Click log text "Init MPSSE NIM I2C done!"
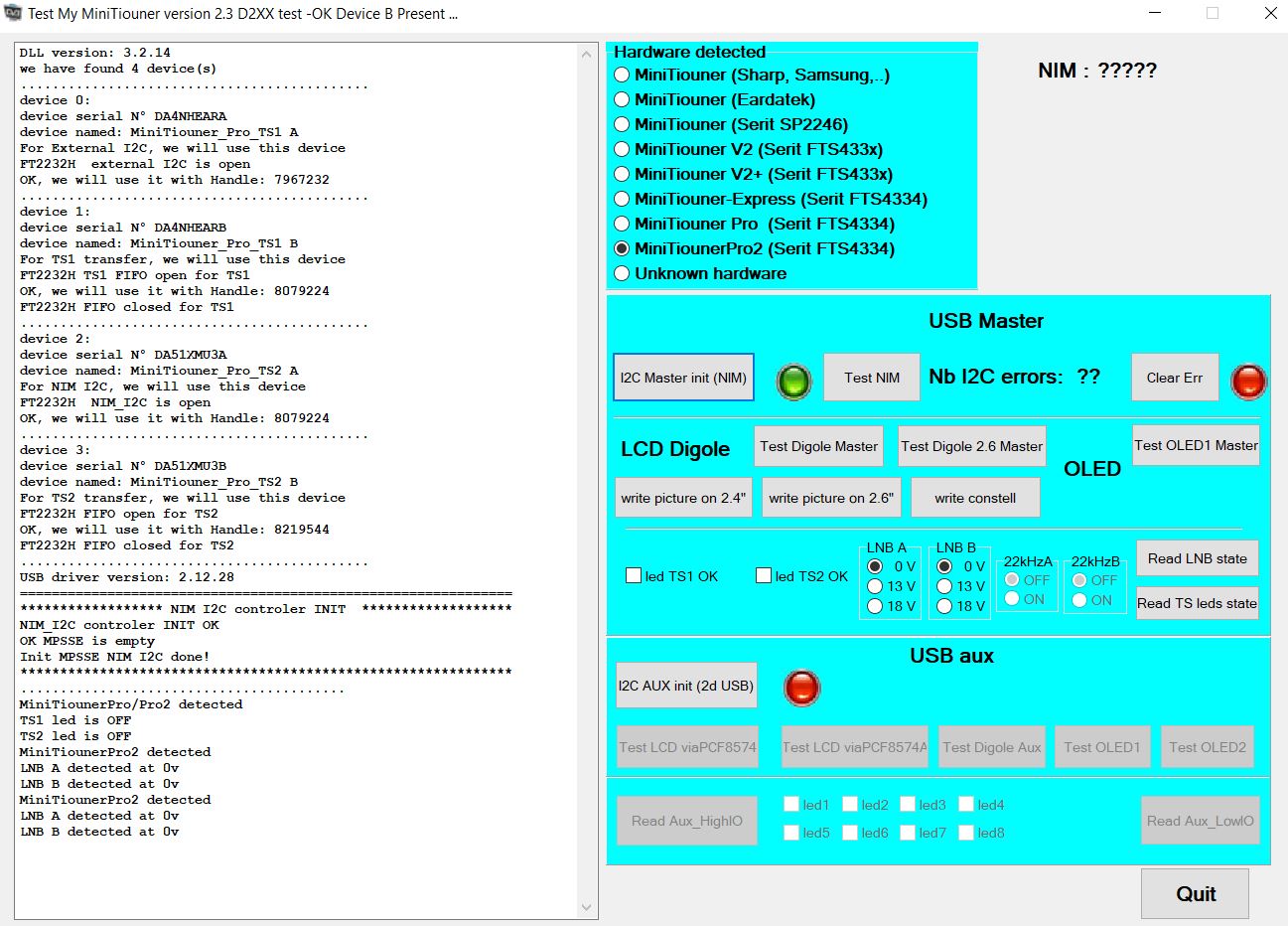Image resolution: width=1288 pixels, height=926 pixels. [x=115, y=657]
